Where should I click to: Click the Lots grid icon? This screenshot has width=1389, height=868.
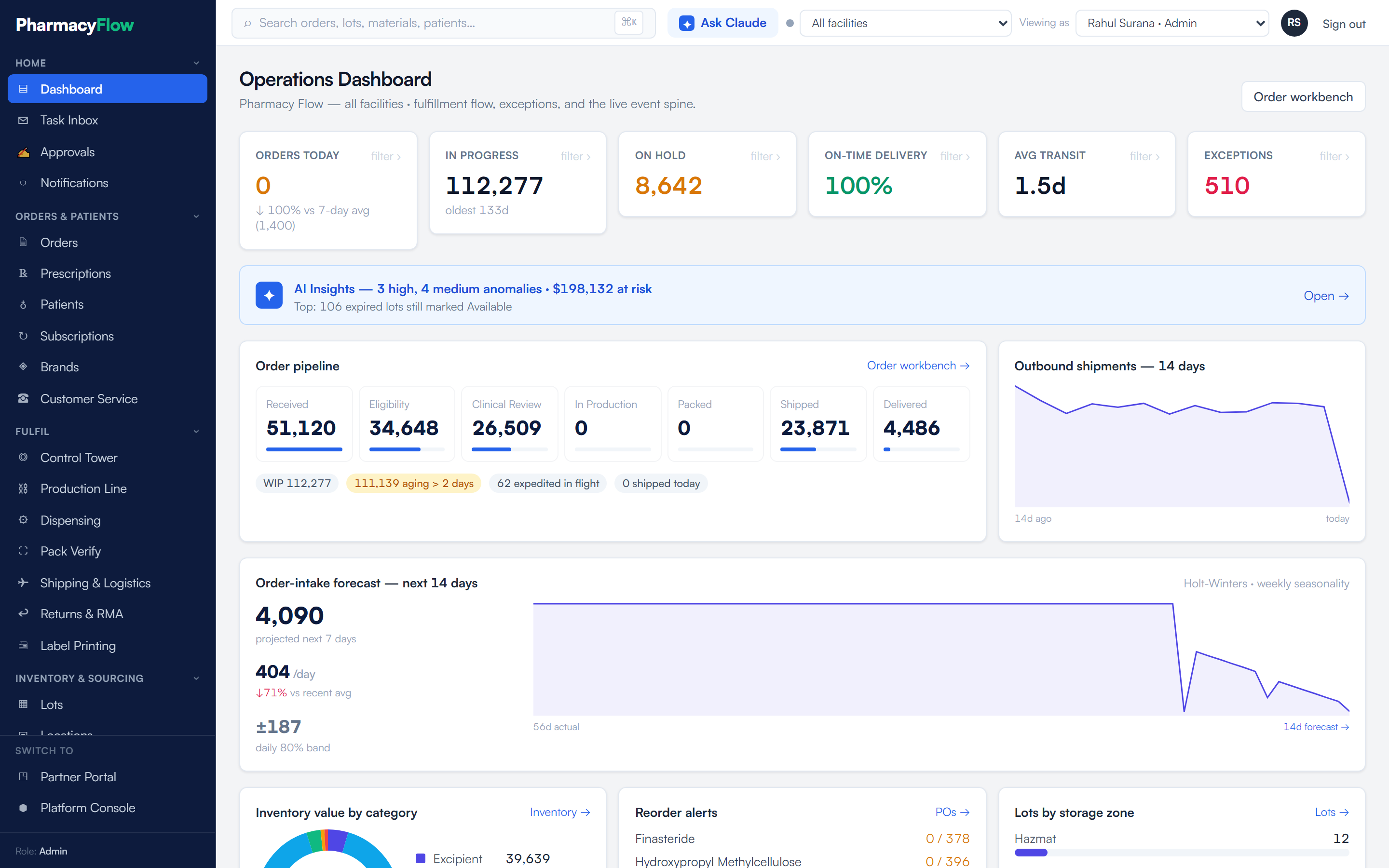point(23,705)
